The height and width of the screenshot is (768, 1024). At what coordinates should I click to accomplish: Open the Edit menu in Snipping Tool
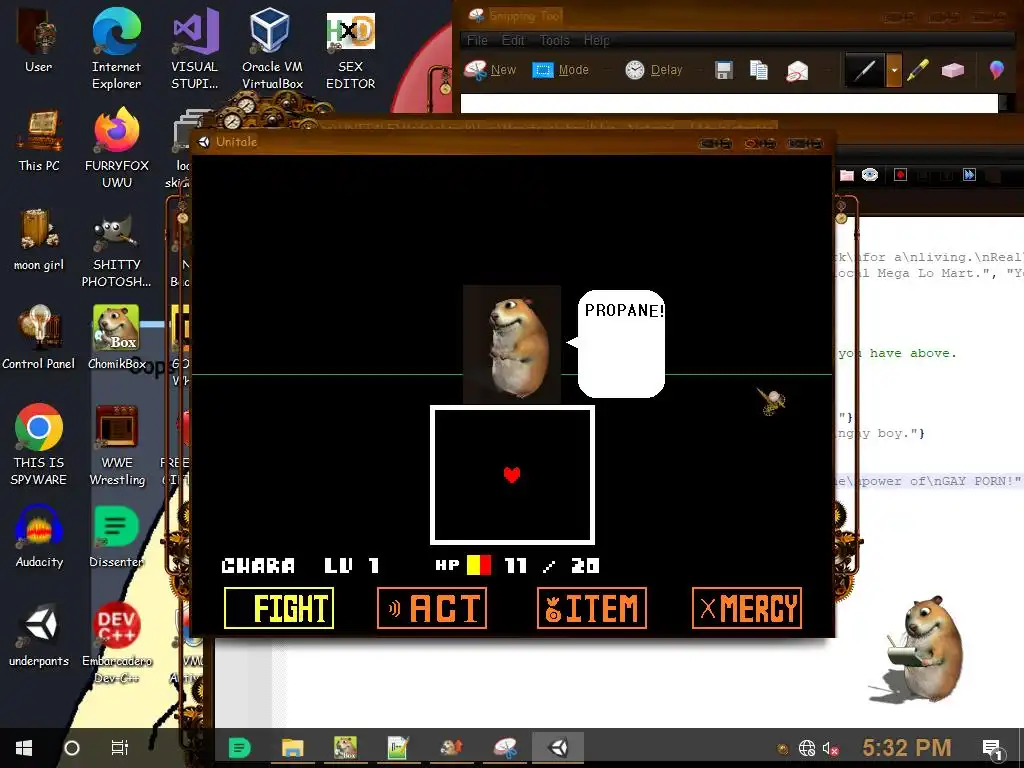tap(513, 40)
